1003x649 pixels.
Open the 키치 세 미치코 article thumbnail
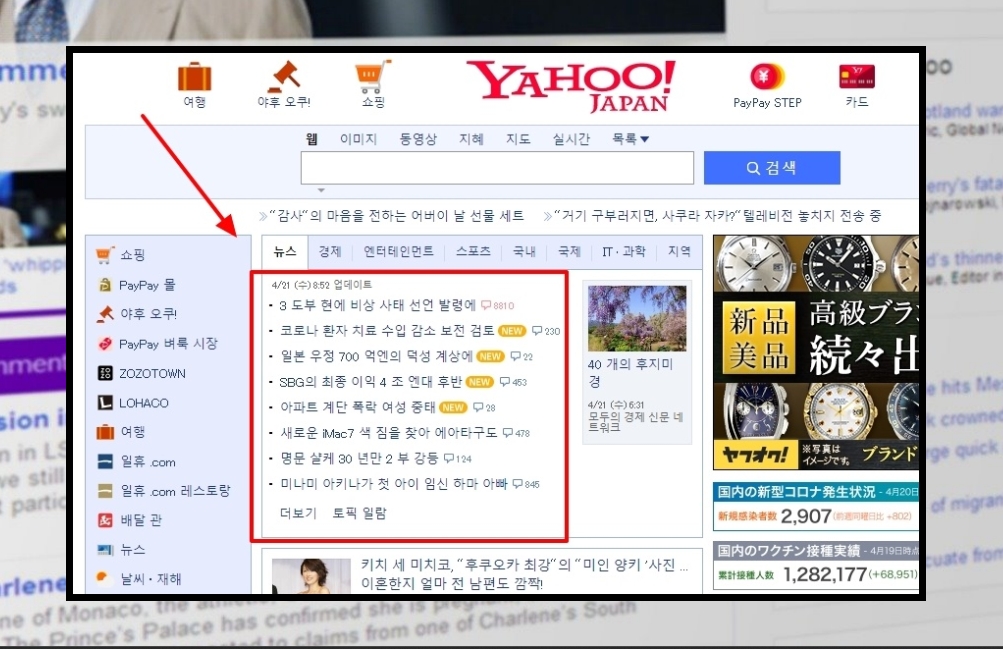311,575
